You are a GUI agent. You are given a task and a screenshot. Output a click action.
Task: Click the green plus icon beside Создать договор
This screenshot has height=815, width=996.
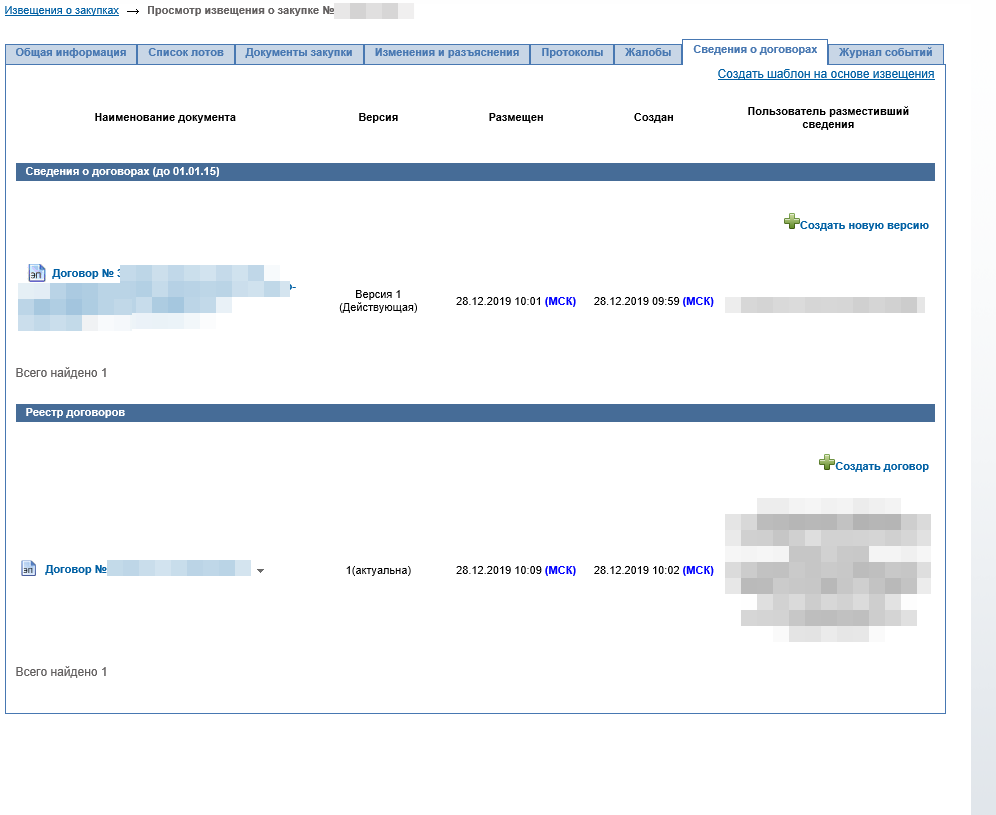(x=826, y=462)
